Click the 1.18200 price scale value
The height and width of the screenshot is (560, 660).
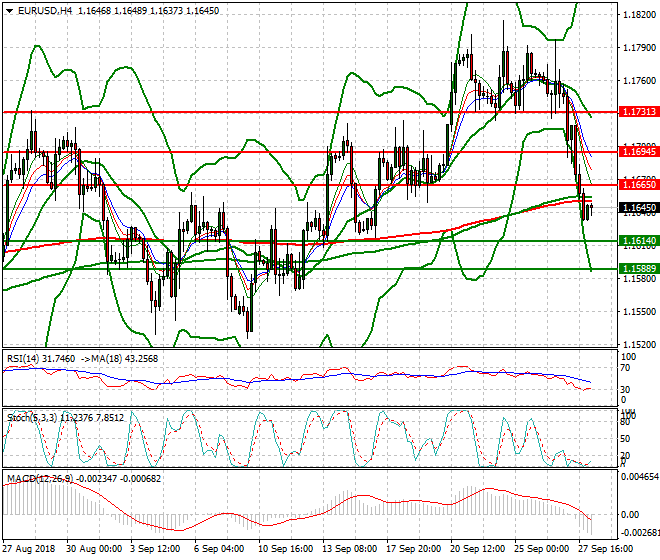point(639,15)
